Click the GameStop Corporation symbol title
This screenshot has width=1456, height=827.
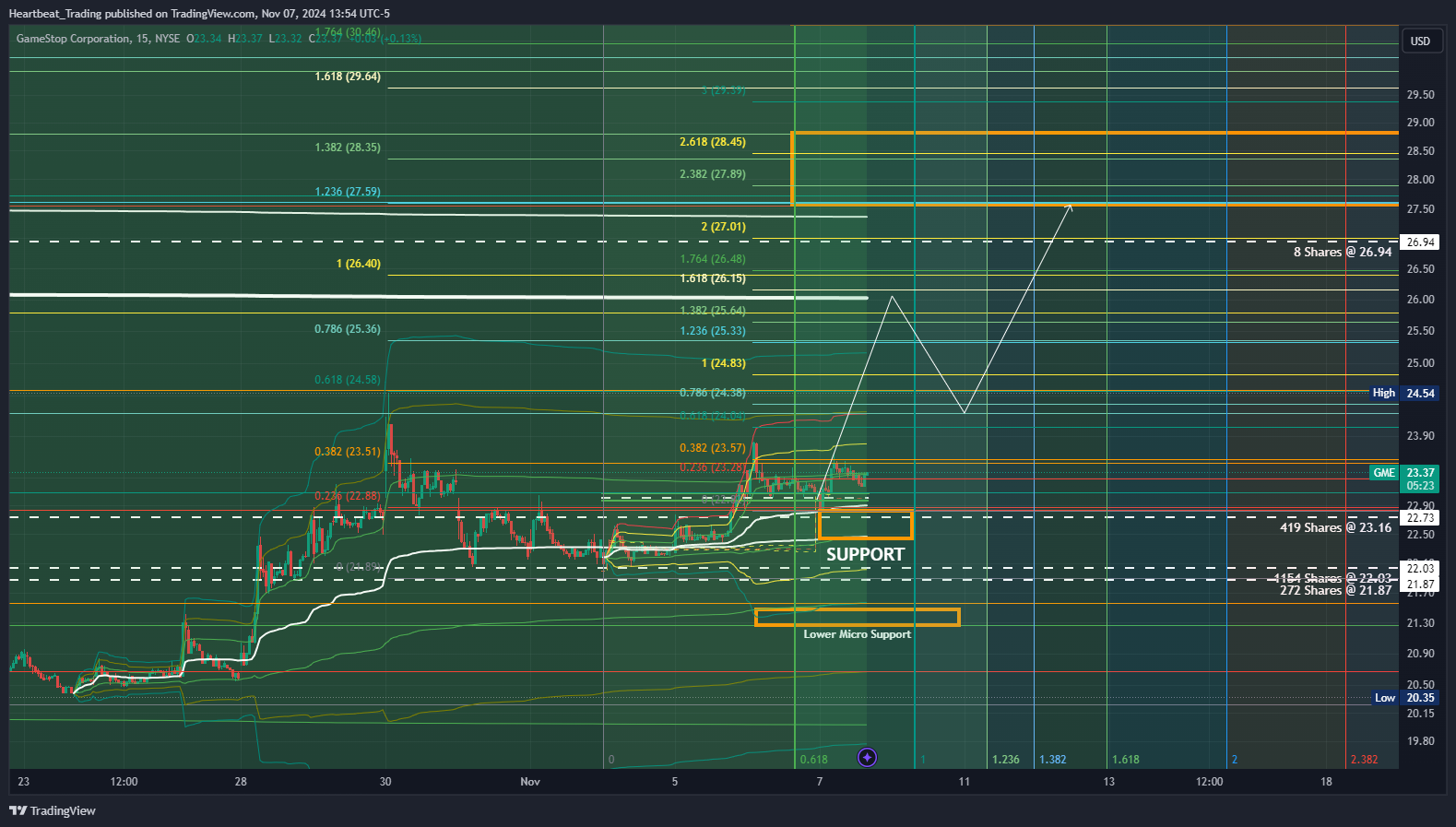pos(73,39)
